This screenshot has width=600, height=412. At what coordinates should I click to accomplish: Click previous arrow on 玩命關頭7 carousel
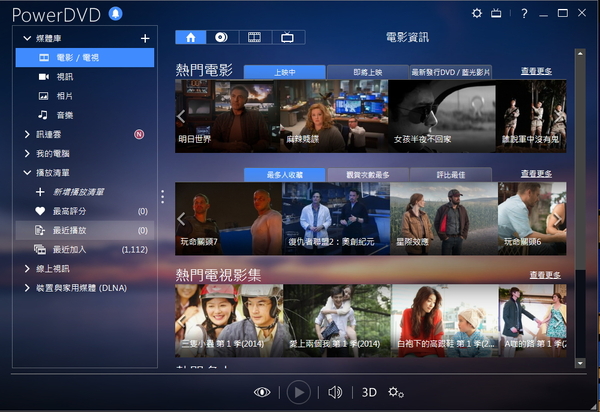(x=181, y=219)
